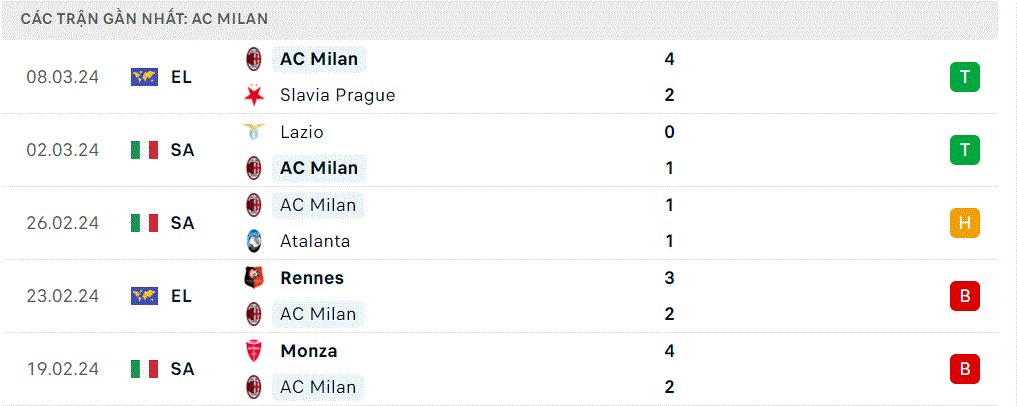Click Italy flag icon for 19.02.24 match

pyautogui.click(x=145, y=369)
